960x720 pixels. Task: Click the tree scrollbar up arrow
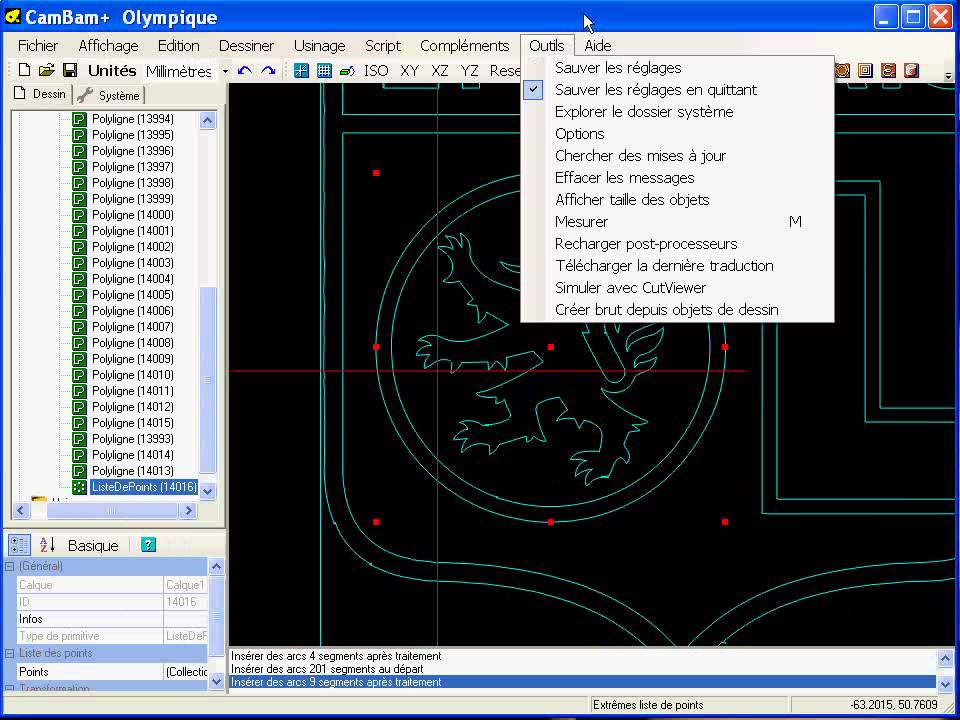click(x=208, y=121)
